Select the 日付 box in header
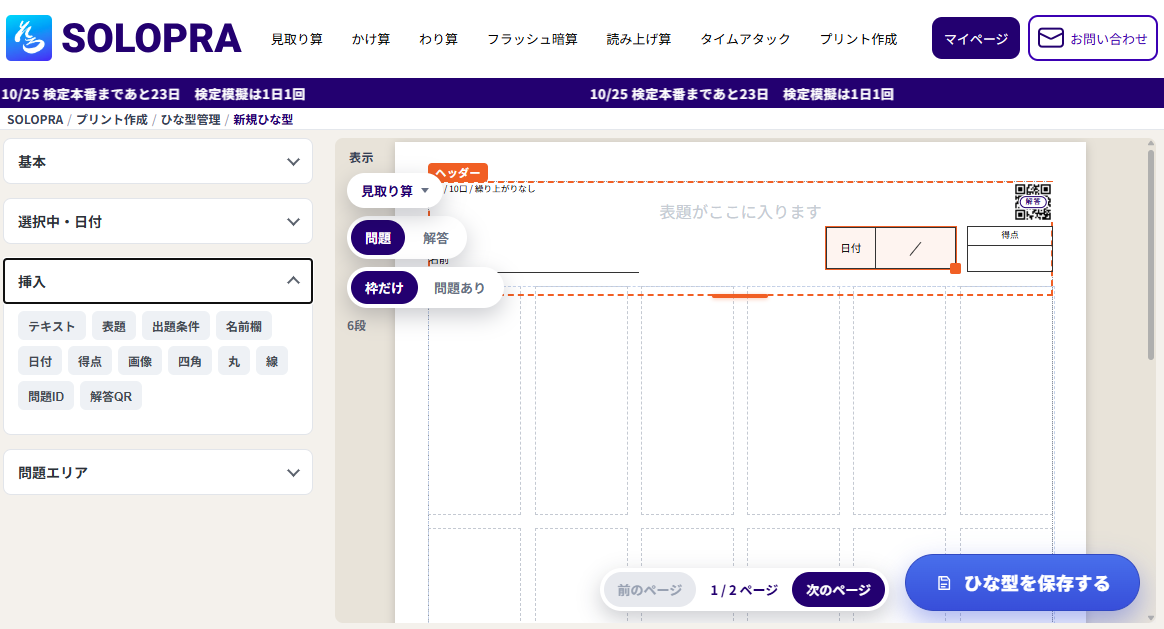The height and width of the screenshot is (629, 1164). tap(891, 248)
